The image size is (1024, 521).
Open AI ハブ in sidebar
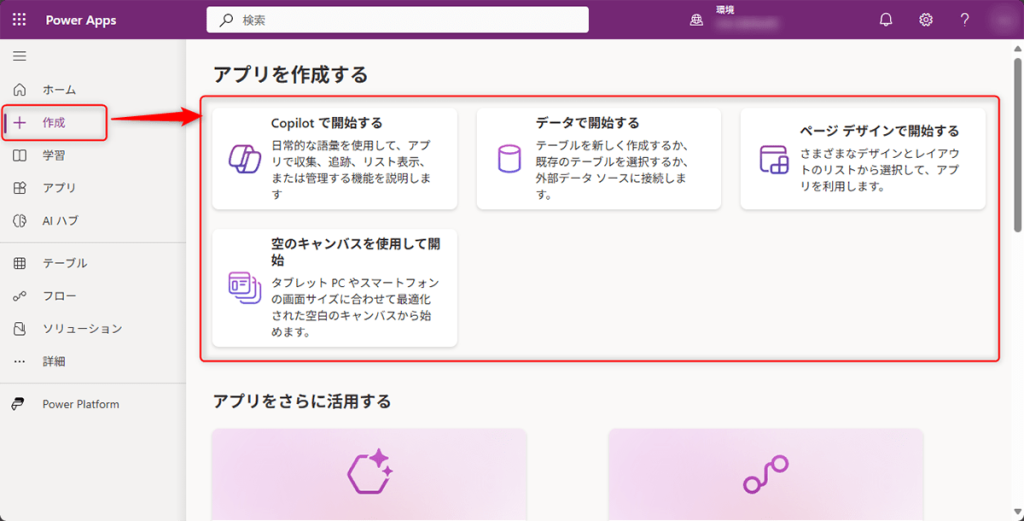coord(61,221)
